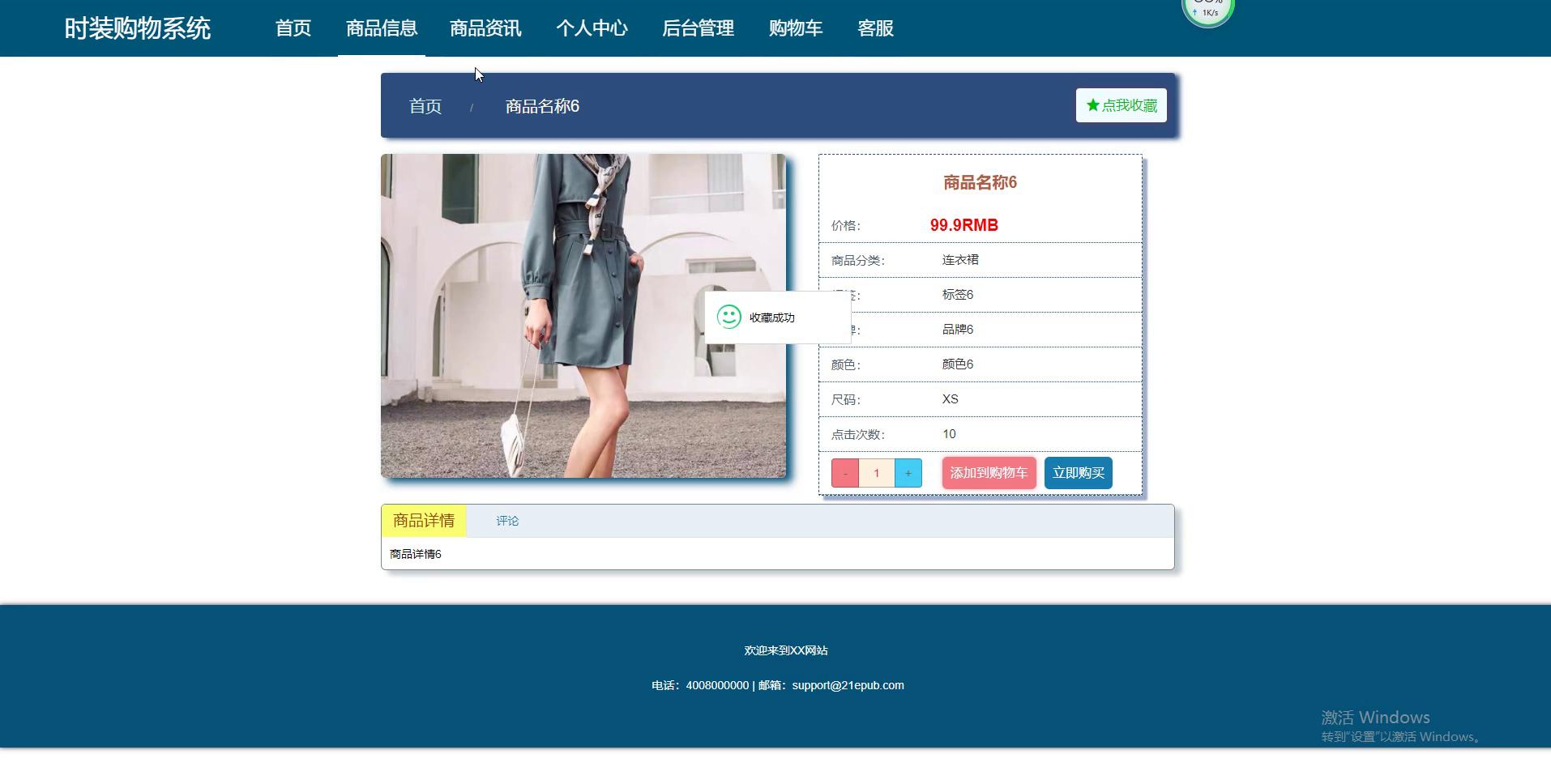Viewport: 1551px width, 784px height.
Task: Open 商品信息 in the navigation bar
Action: tap(382, 28)
